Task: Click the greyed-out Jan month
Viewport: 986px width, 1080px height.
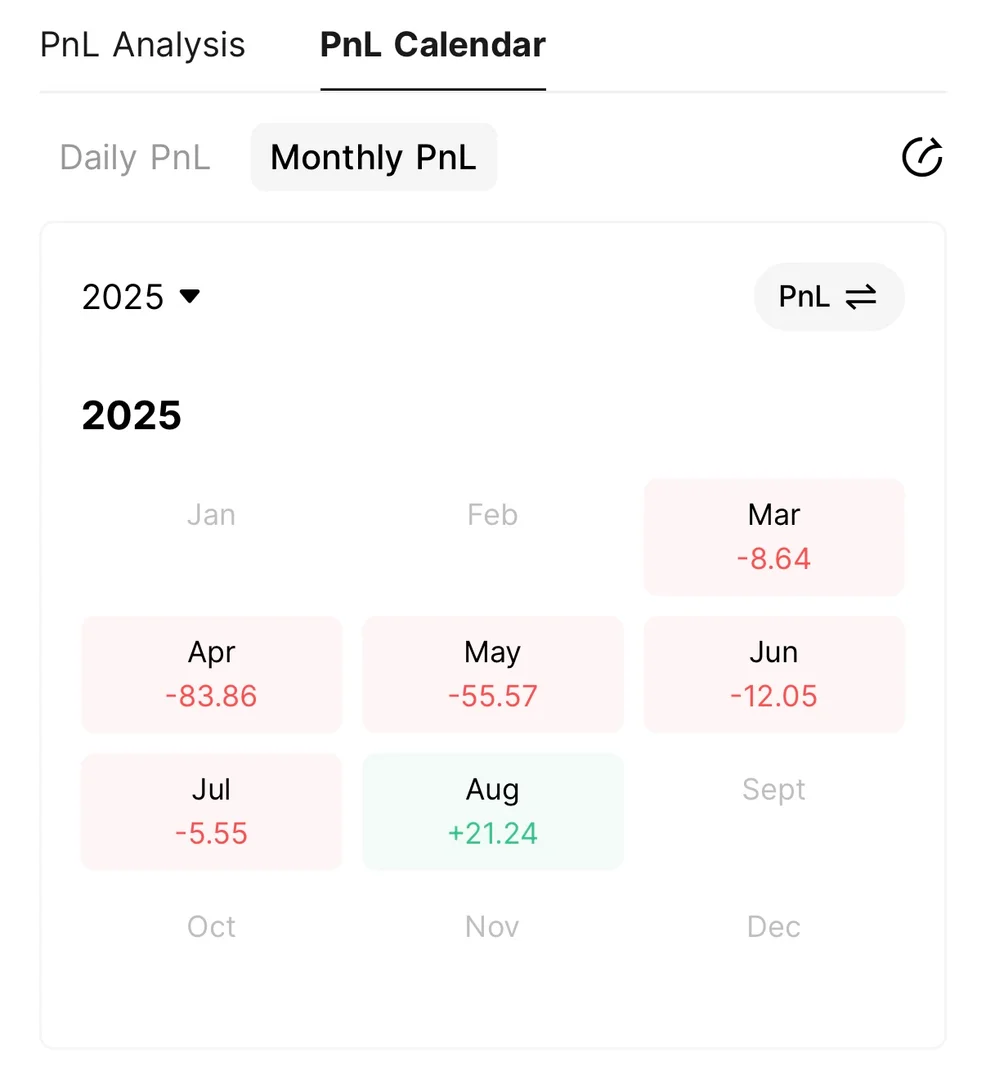Action: click(x=211, y=515)
